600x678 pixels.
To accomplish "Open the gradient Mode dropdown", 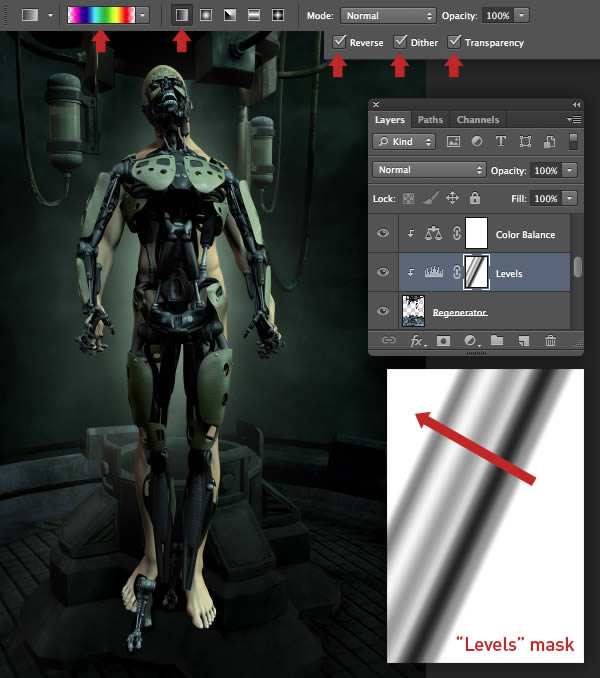I will click(388, 16).
